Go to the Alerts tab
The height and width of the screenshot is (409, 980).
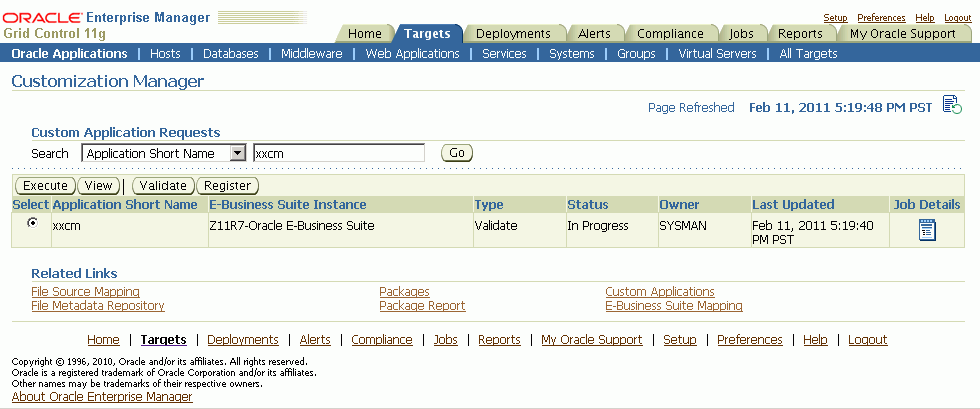[594, 34]
